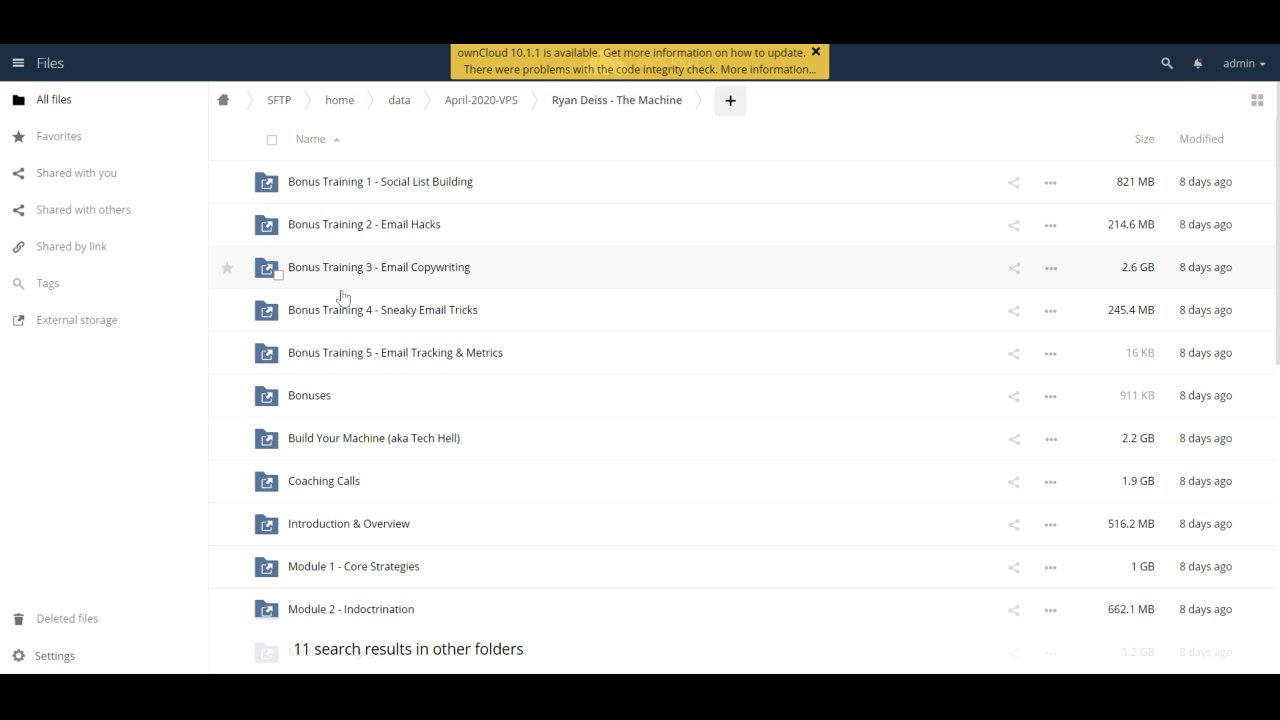The height and width of the screenshot is (720, 1280).
Task: Navigate to April-2020-VPS breadcrumb
Action: click(481, 100)
